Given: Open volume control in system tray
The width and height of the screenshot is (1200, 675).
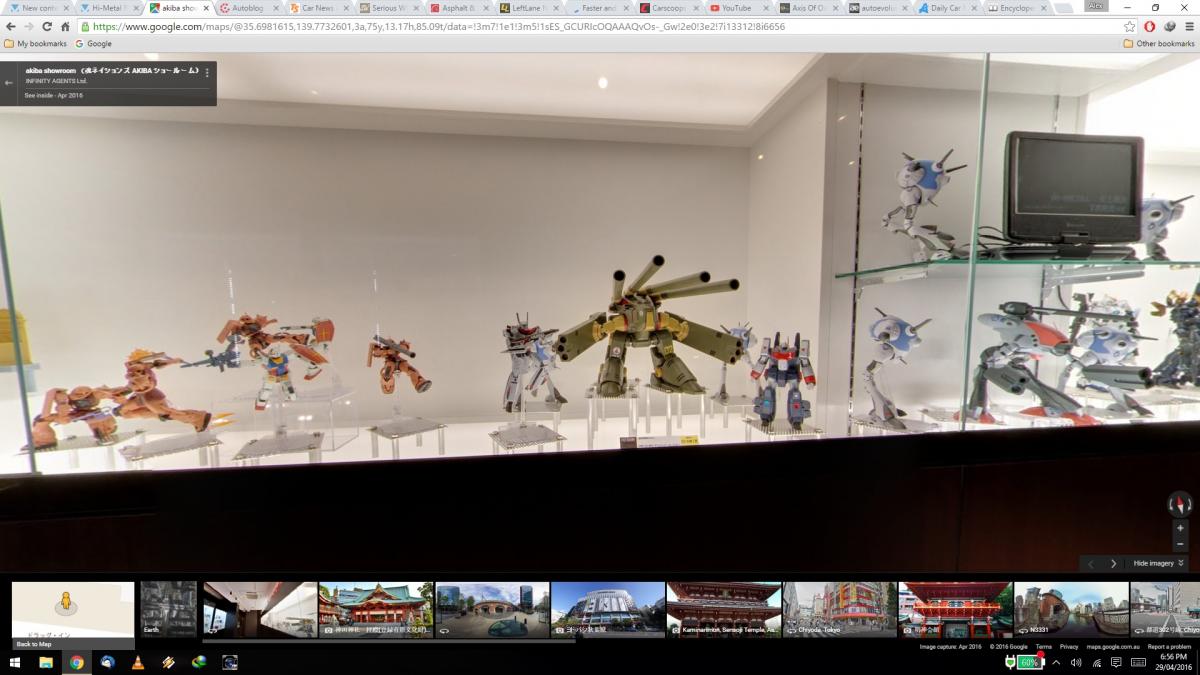Looking at the screenshot, I should point(1076,662).
